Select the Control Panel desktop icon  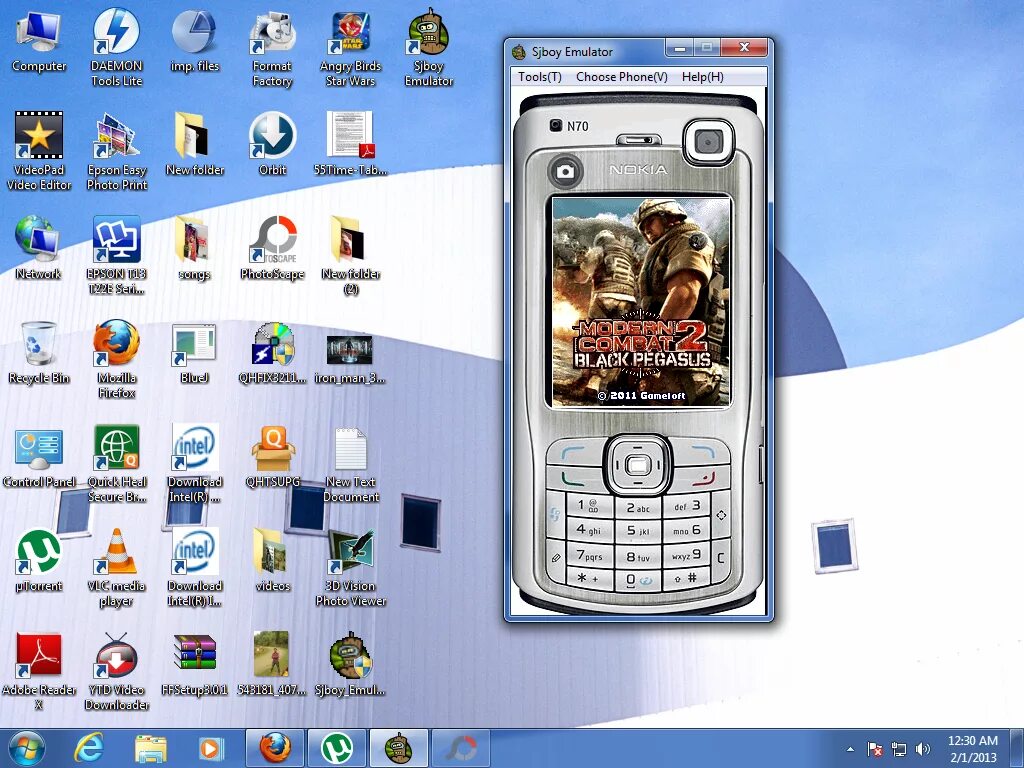point(39,457)
